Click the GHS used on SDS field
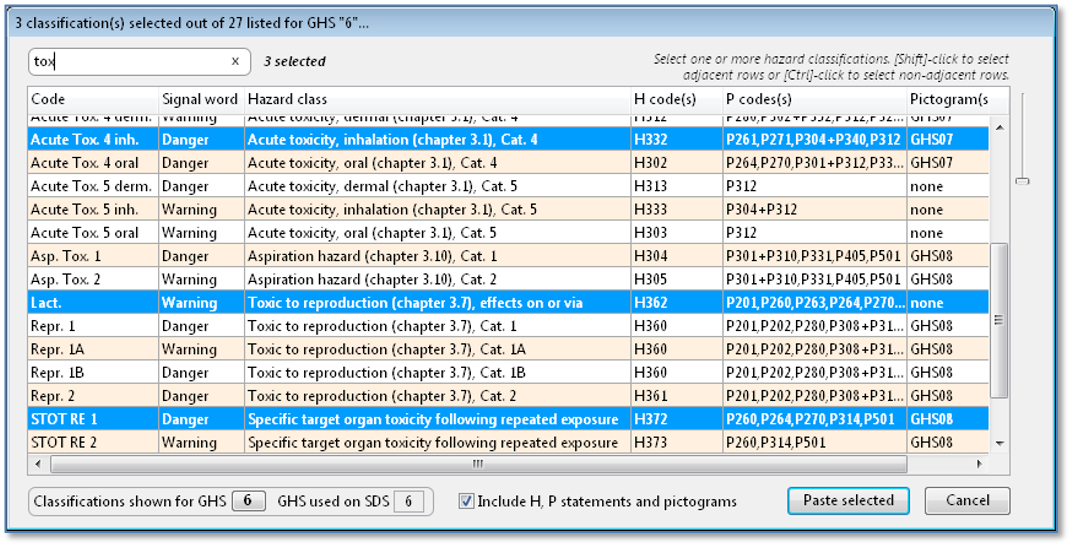Screen dimensions: 1070x545 point(408,501)
